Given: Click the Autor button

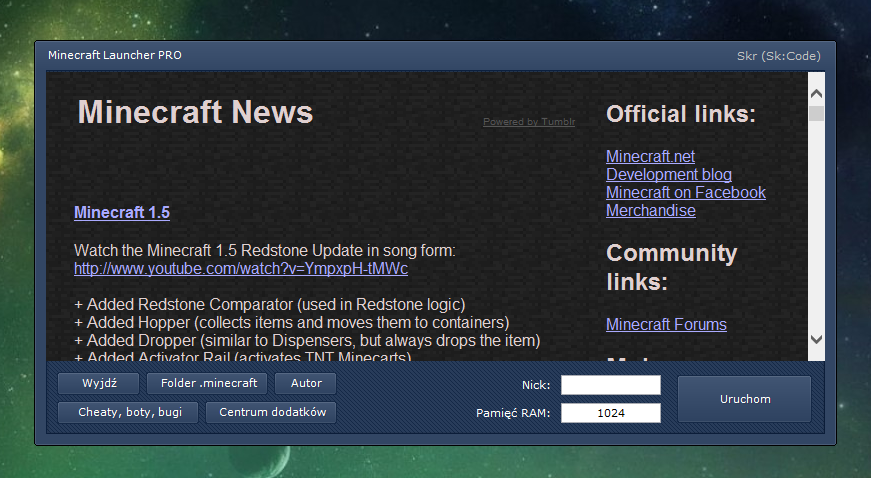Looking at the screenshot, I should click(x=306, y=383).
